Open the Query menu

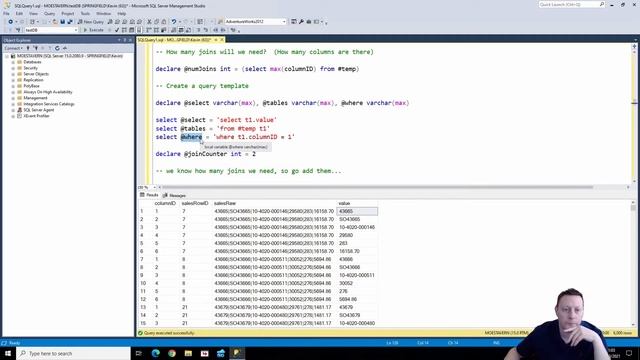(x=49, y=13)
